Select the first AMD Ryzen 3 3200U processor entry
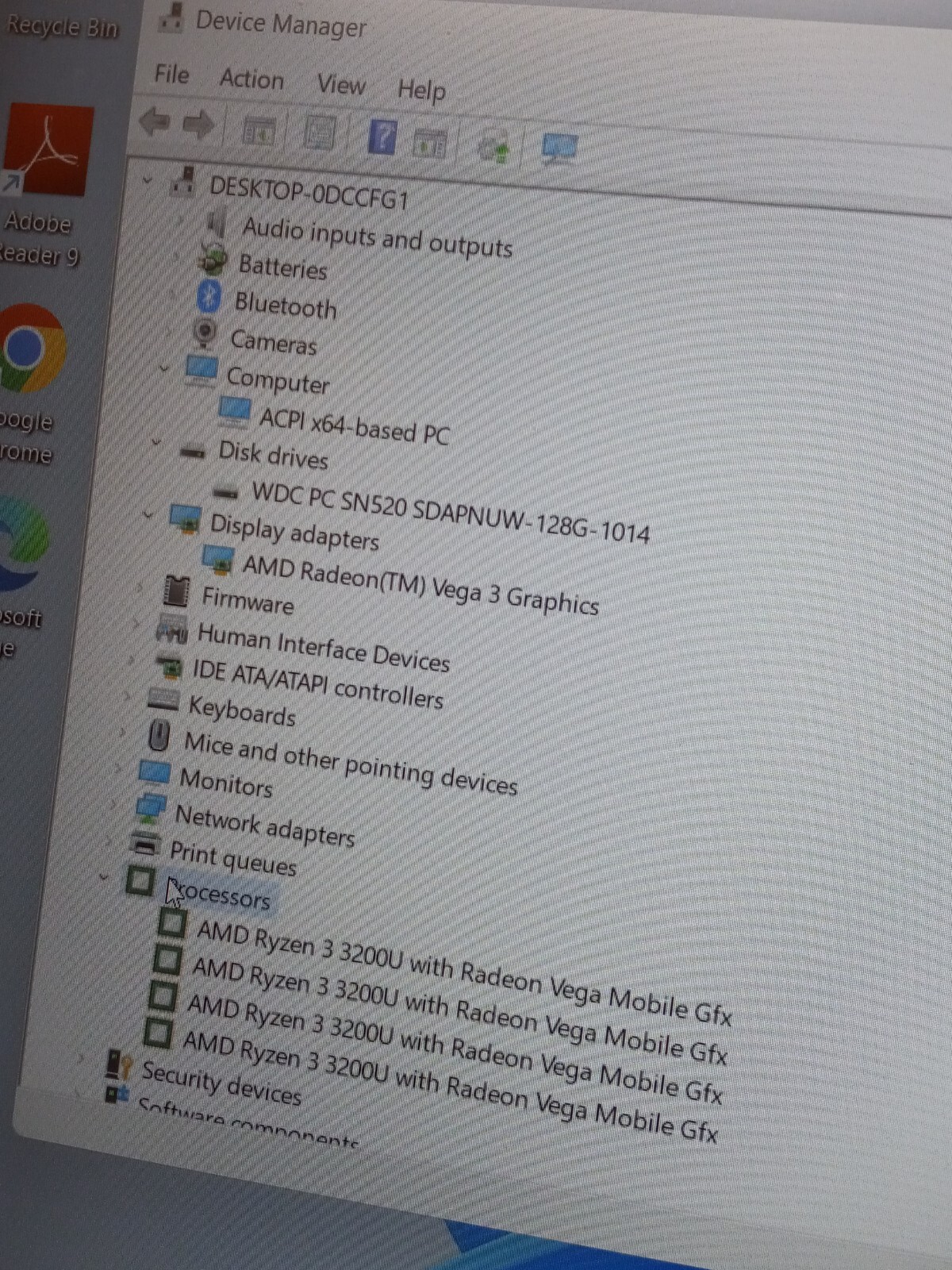 click(x=463, y=972)
